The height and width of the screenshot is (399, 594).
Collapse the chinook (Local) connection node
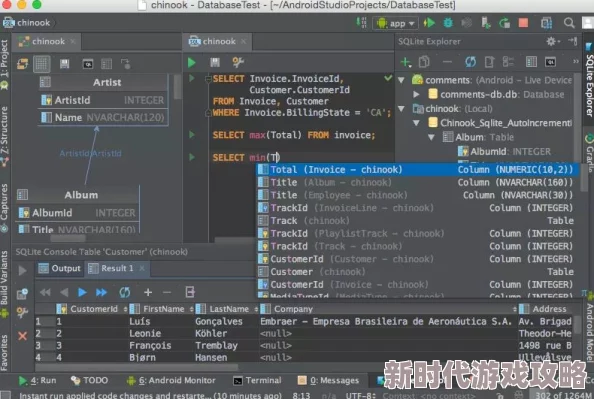[x=401, y=109]
